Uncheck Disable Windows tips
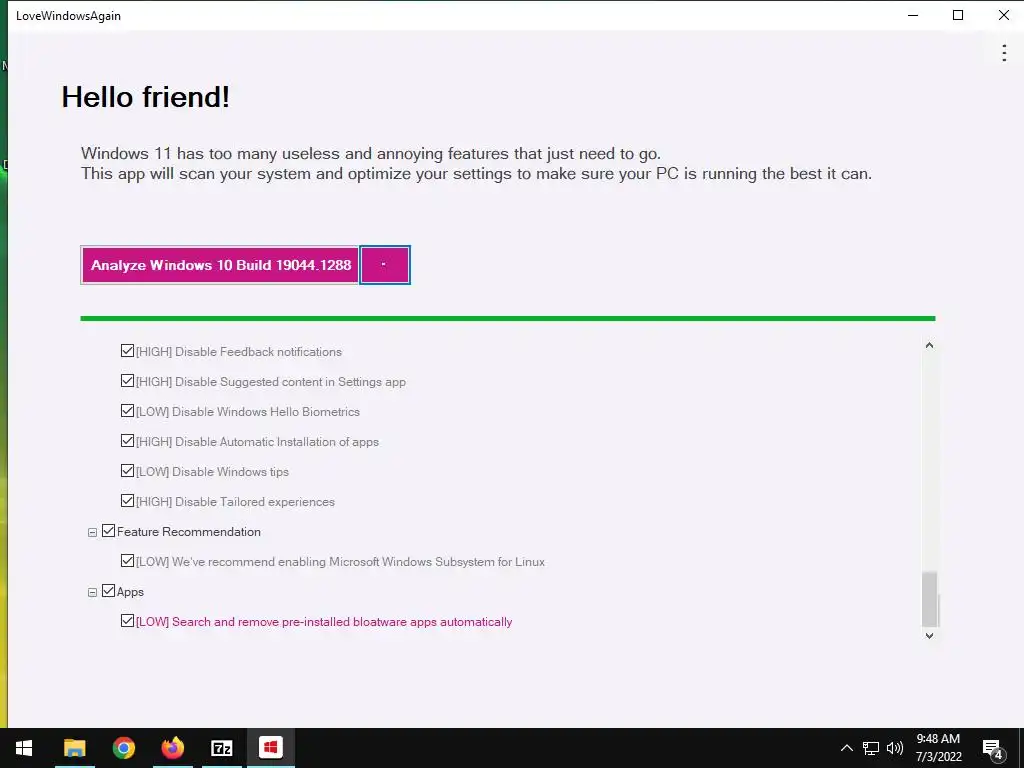The width and height of the screenshot is (1024, 768). (127, 472)
